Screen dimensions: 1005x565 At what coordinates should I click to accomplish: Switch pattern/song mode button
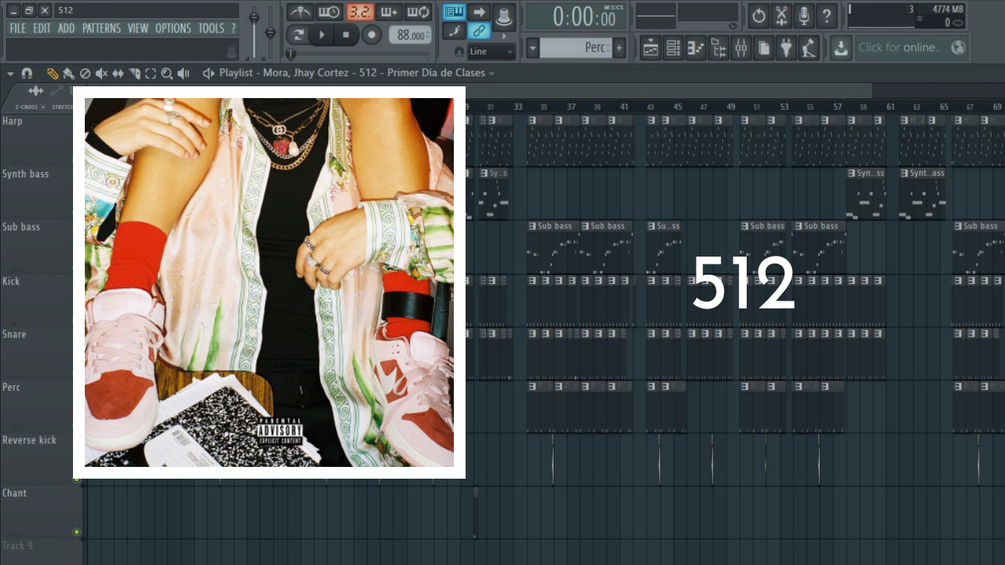point(297,35)
